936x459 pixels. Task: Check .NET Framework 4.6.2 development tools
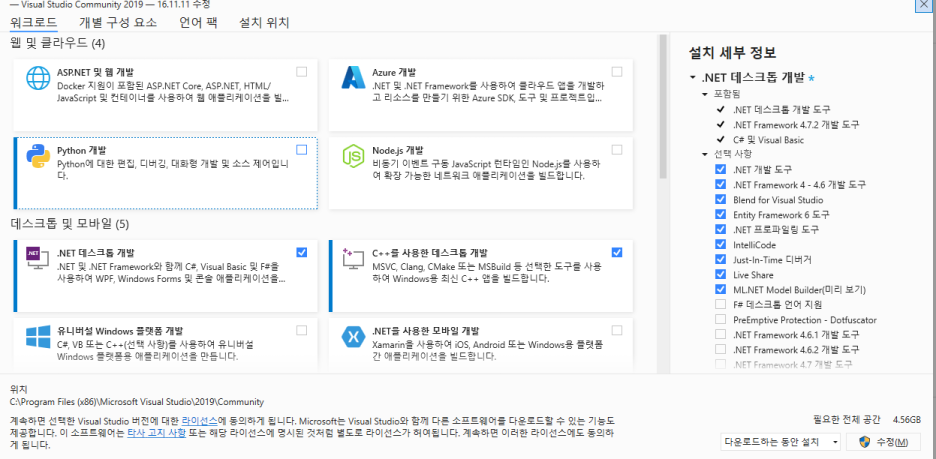click(721, 349)
